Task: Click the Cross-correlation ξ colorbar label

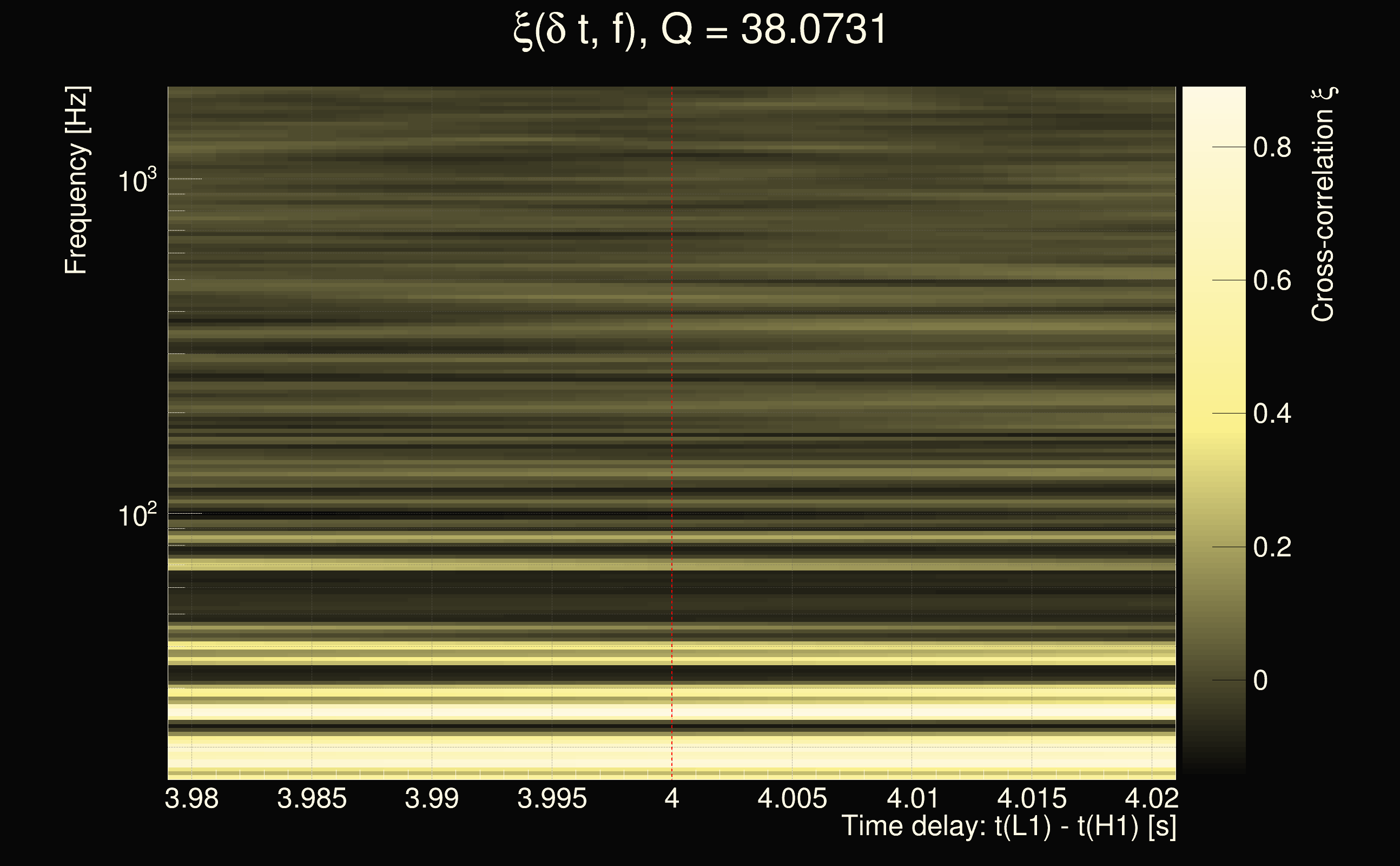Action: coord(1323,204)
